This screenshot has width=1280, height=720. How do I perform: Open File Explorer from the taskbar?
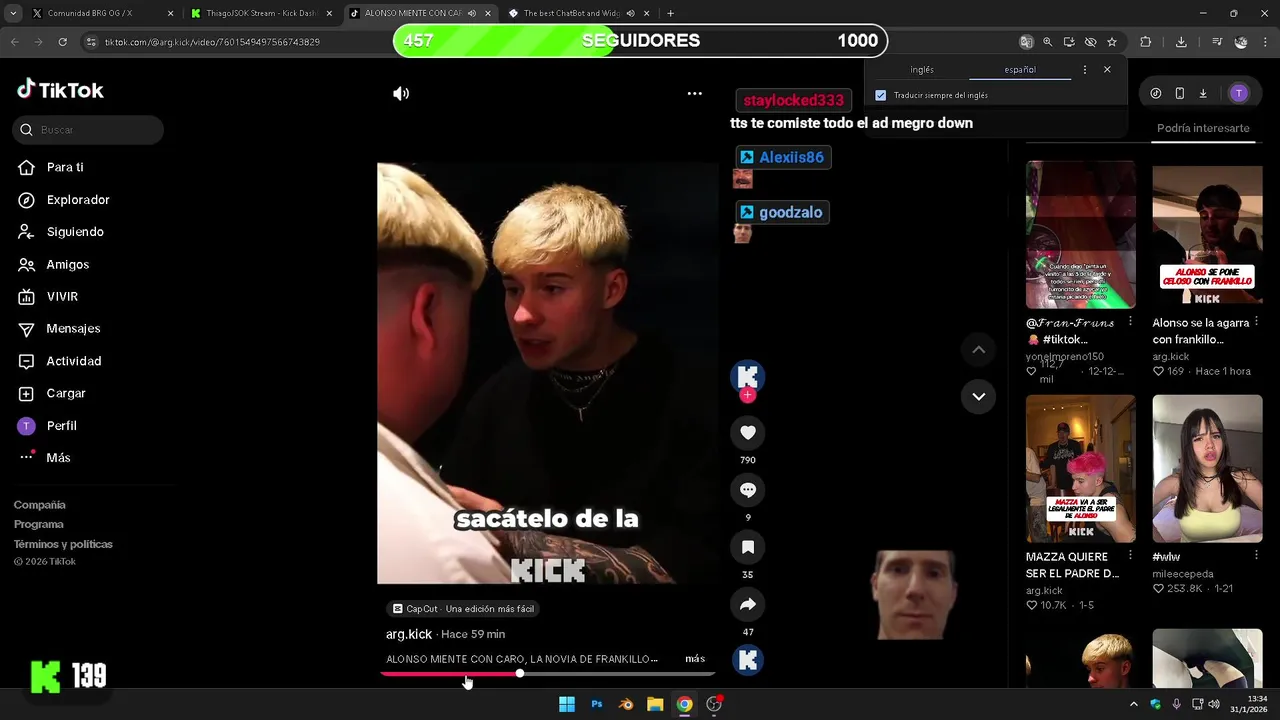[655, 704]
